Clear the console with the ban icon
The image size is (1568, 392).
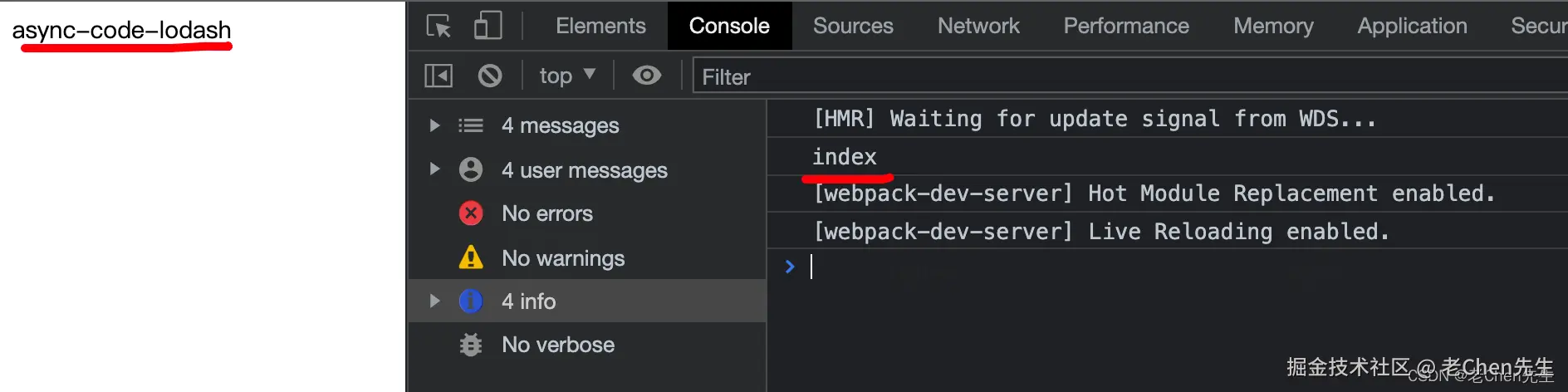click(x=490, y=76)
